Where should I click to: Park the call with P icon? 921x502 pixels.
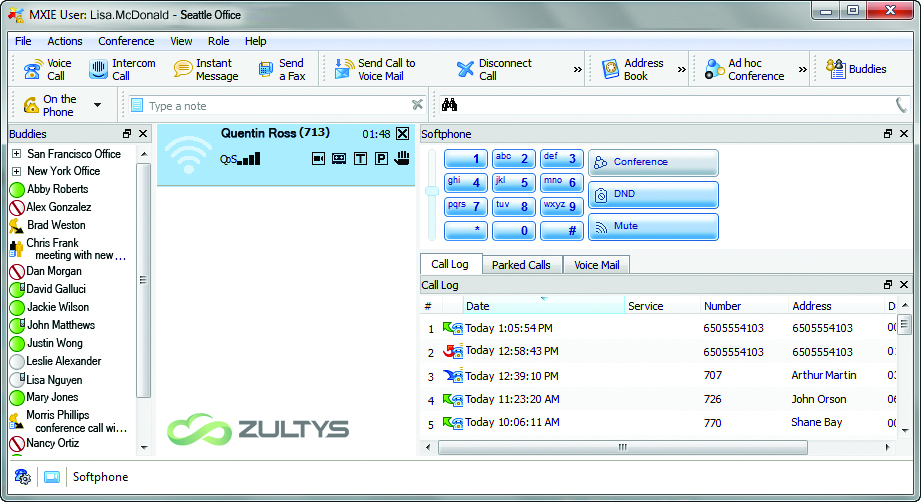381,159
